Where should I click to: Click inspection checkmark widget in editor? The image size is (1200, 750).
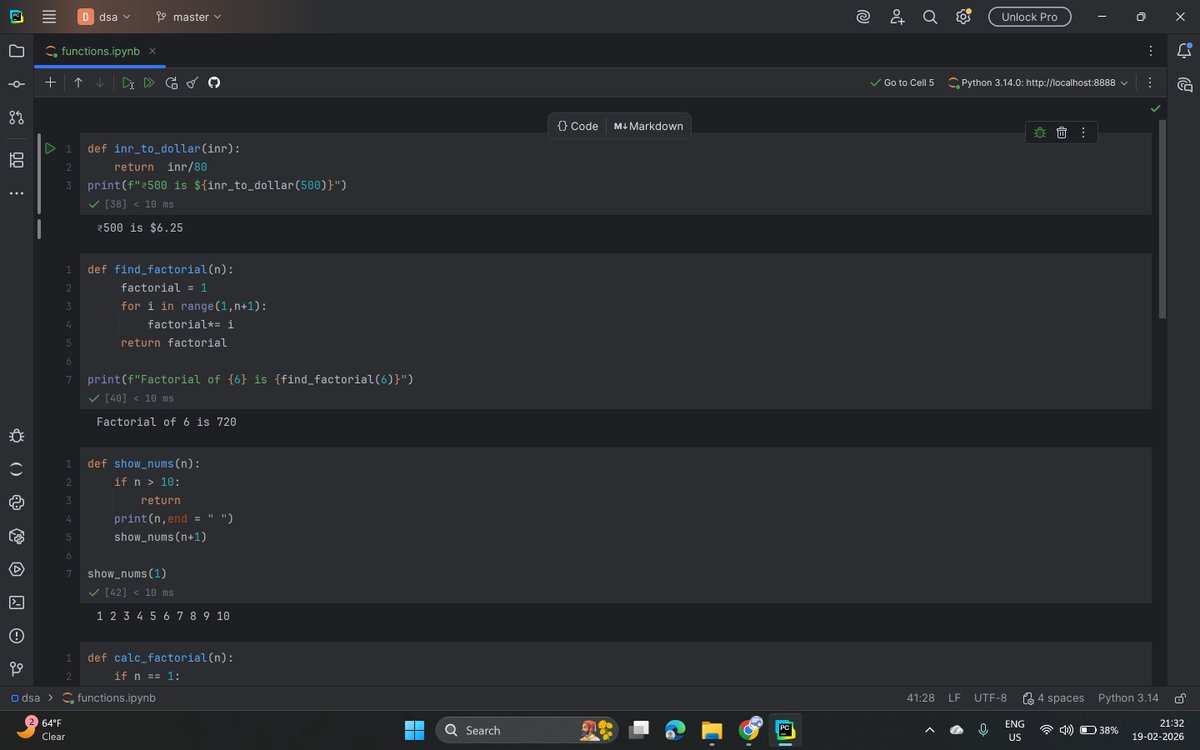[x=1156, y=107]
